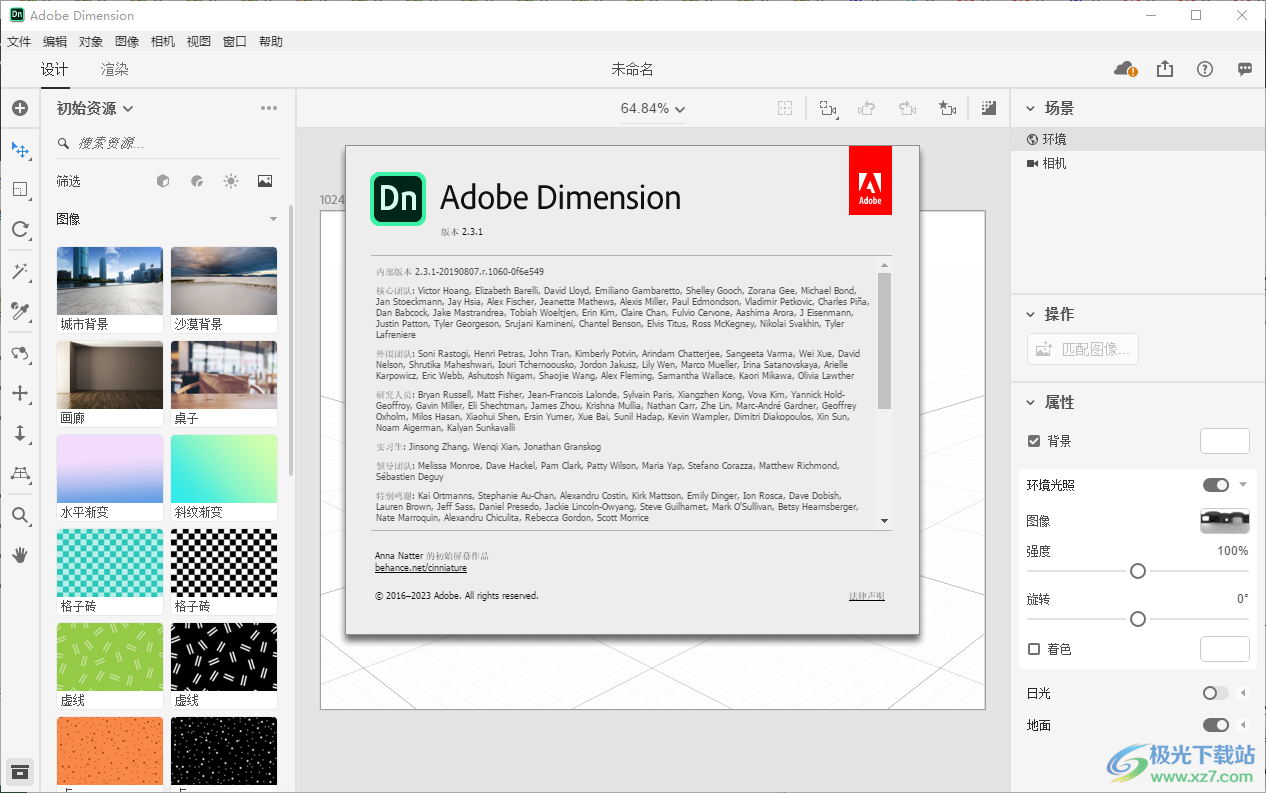Viewport: 1266px width, 793px height.
Task: Toggle the 背景 checkbox
Action: (1034, 441)
